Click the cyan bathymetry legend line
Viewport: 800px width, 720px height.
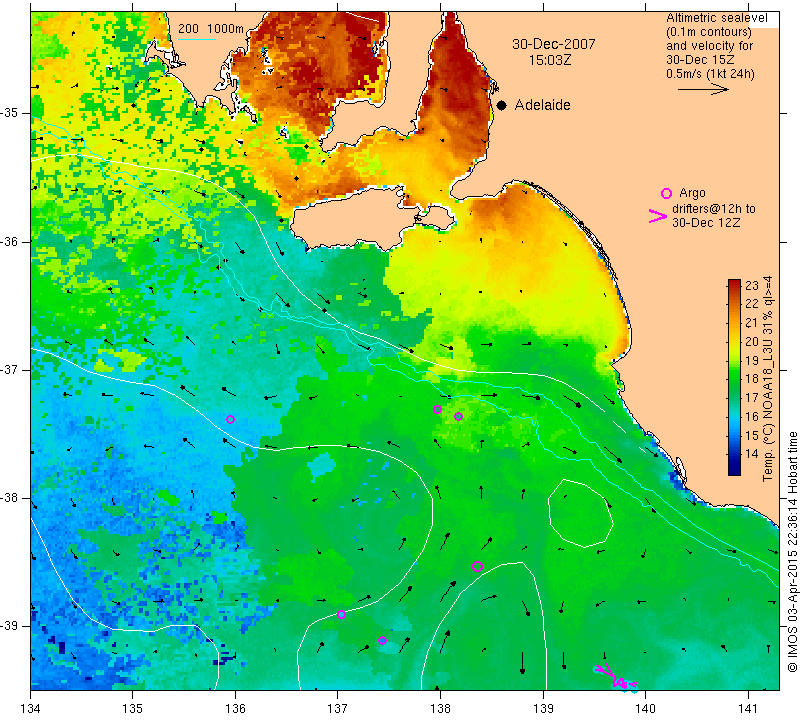coord(197,39)
